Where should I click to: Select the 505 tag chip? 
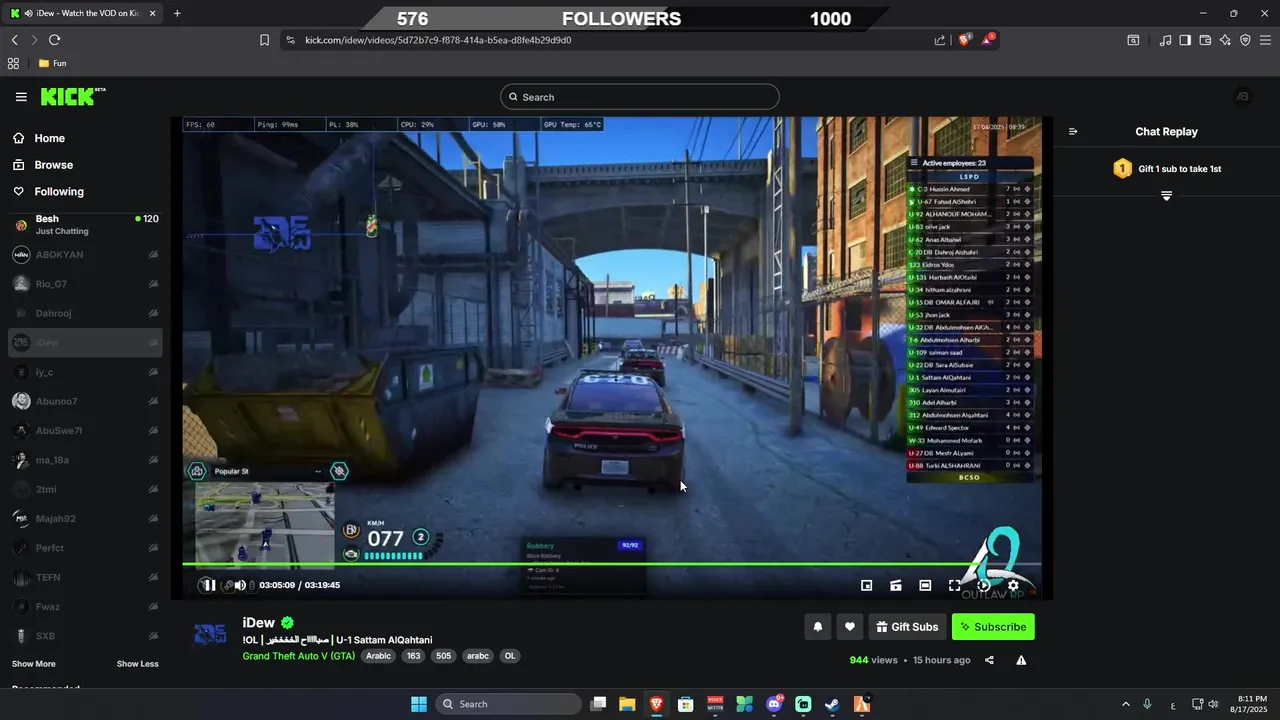click(x=443, y=656)
